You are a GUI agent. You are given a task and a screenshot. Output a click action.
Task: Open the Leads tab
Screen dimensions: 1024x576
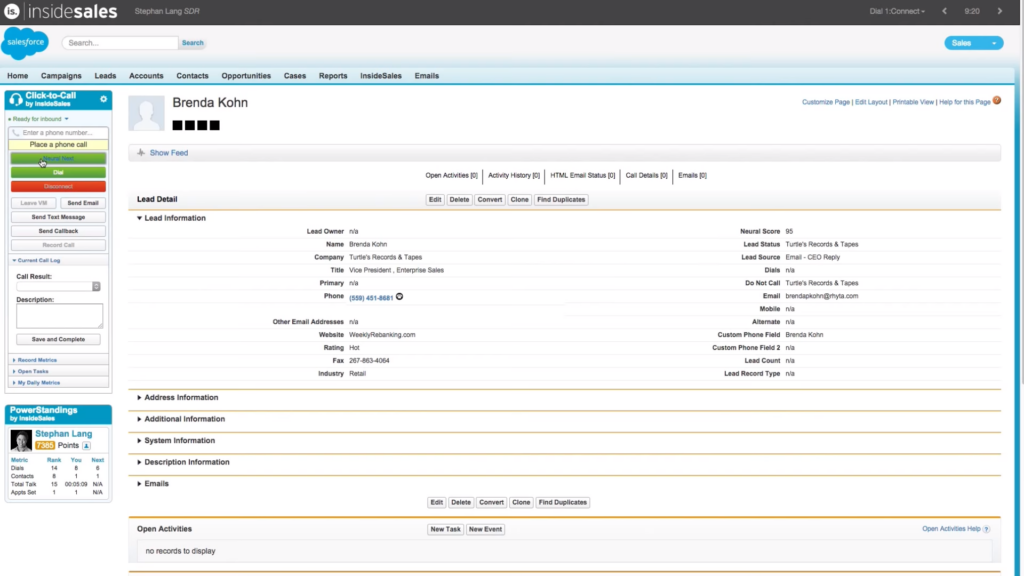[105, 76]
